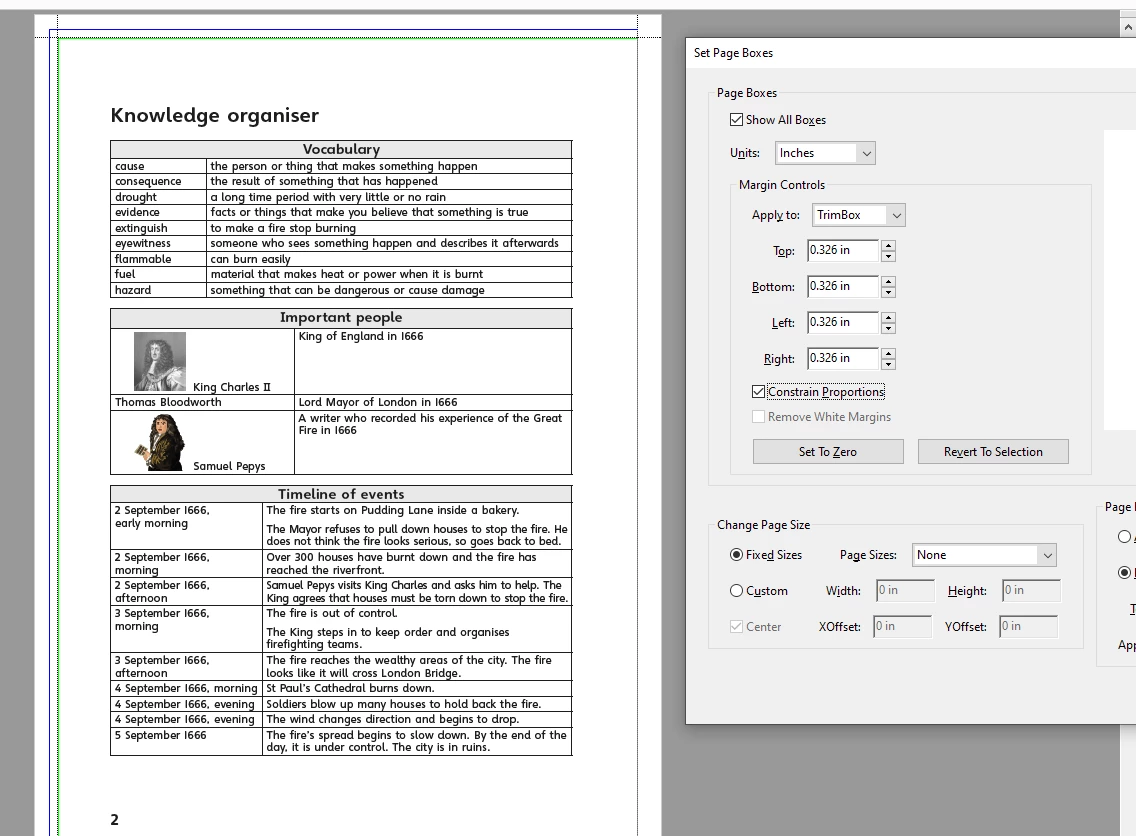
Task: Click 'St Paul's Cathedral burns down.' text
Action: point(351,688)
